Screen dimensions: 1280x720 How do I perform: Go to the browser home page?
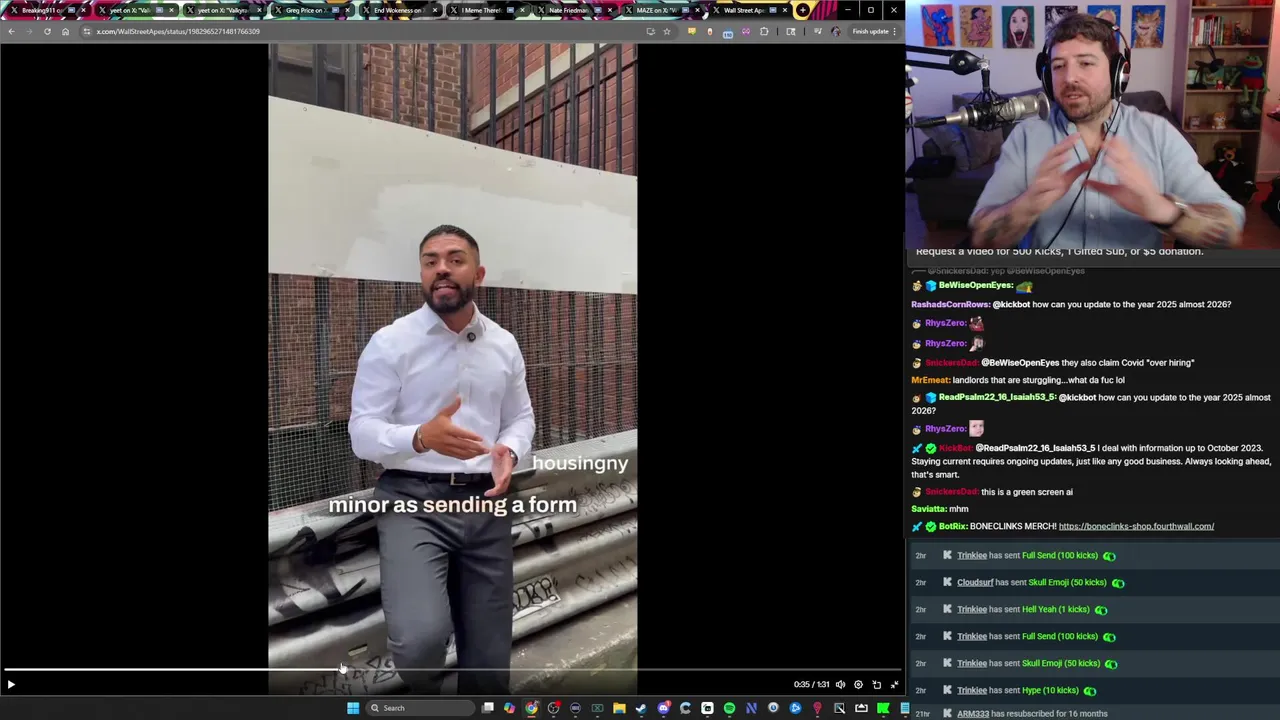click(x=65, y=31)
